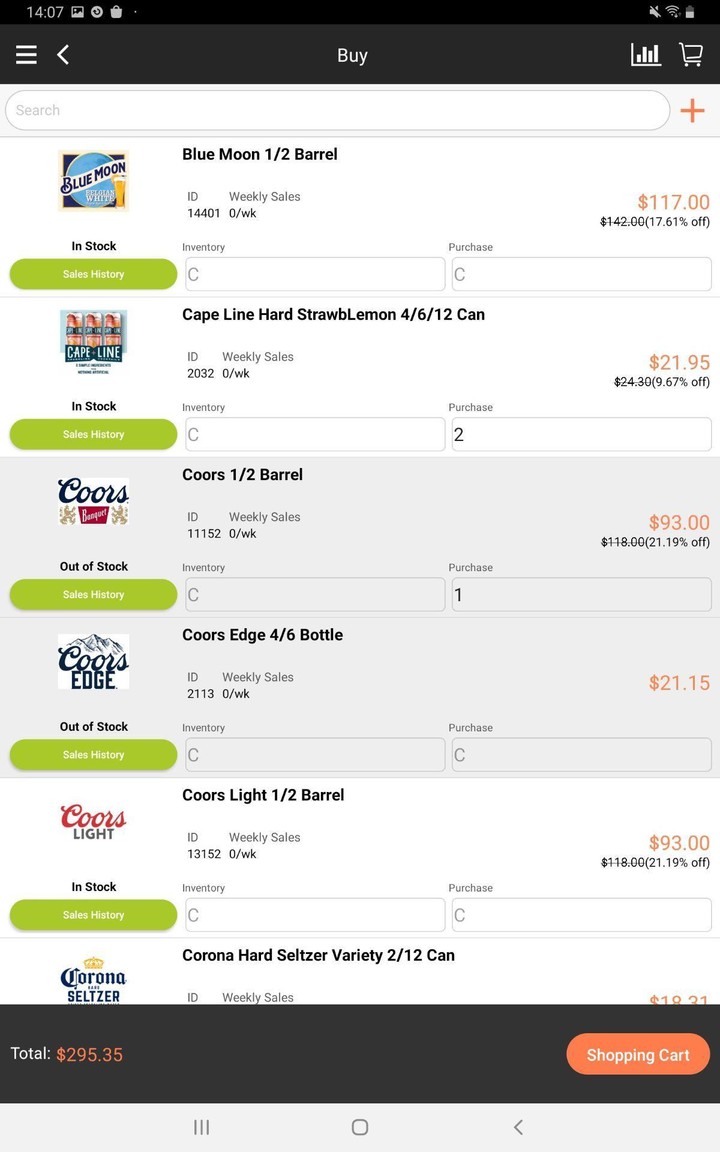
Task: Focus the Search field
Action: click(x=337, y=110)
